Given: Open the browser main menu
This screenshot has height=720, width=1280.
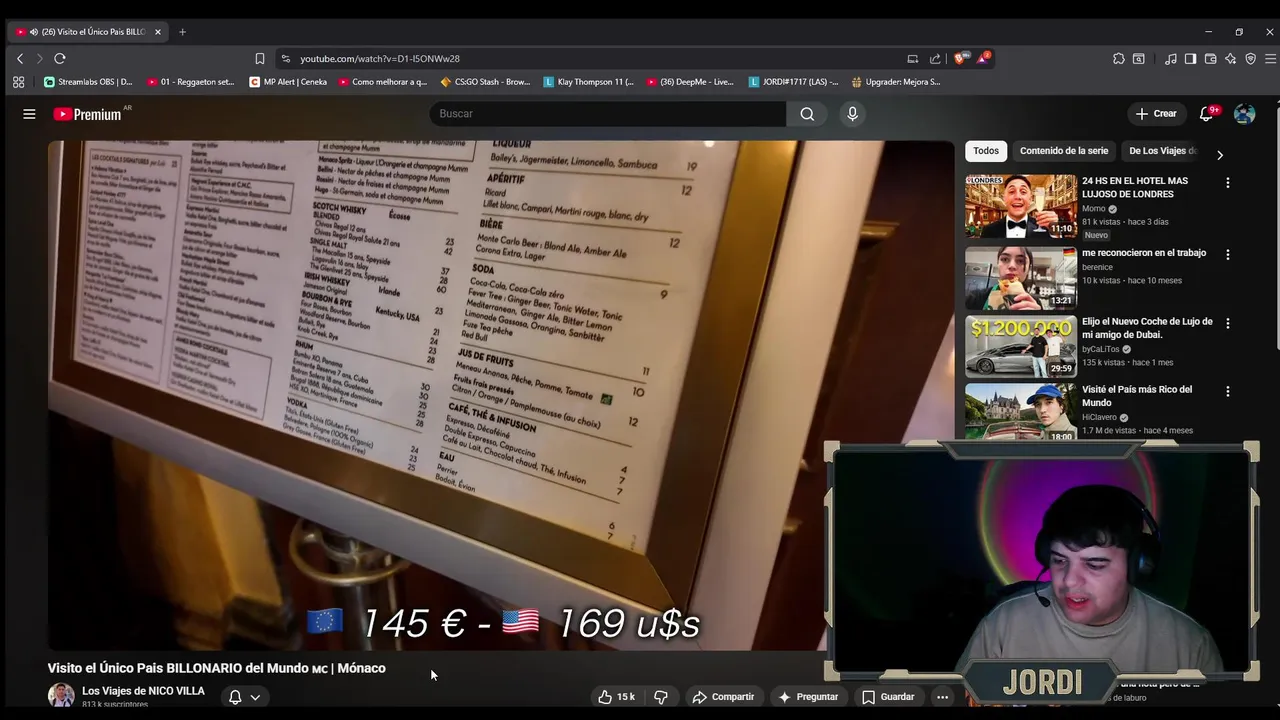Looking at the screenshot, I should click(1270, 59).
